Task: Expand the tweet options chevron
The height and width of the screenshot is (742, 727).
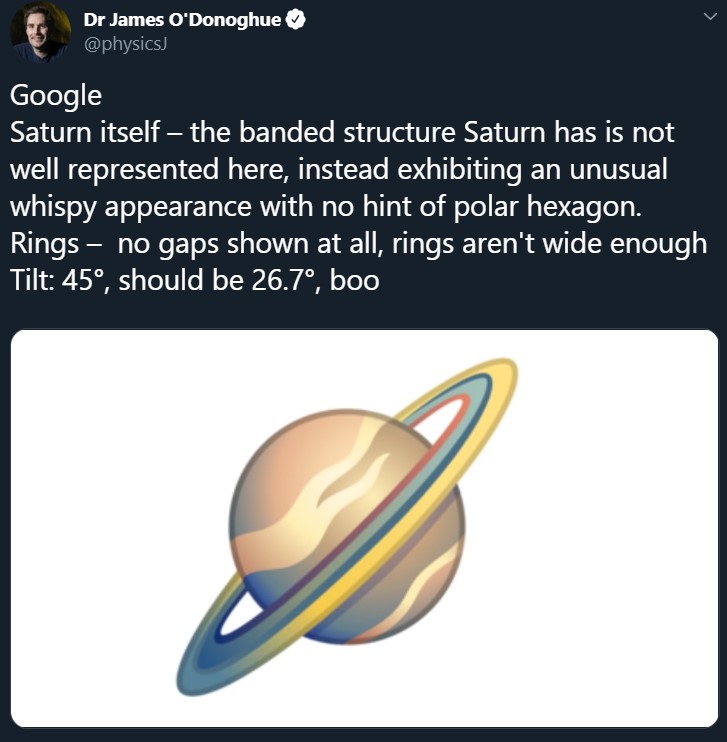Action: point(709,18)
